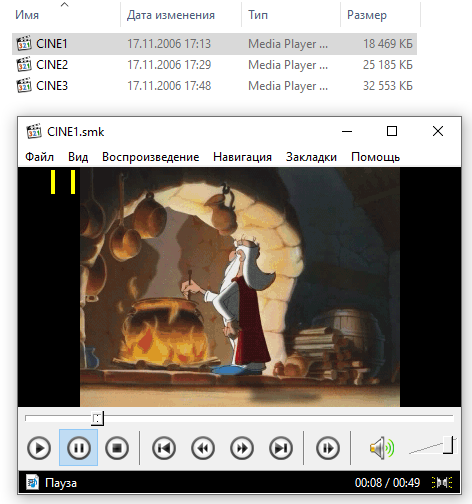Sort by the Дата изменения column header
The image size is (472, 504).
coord(171,15)
